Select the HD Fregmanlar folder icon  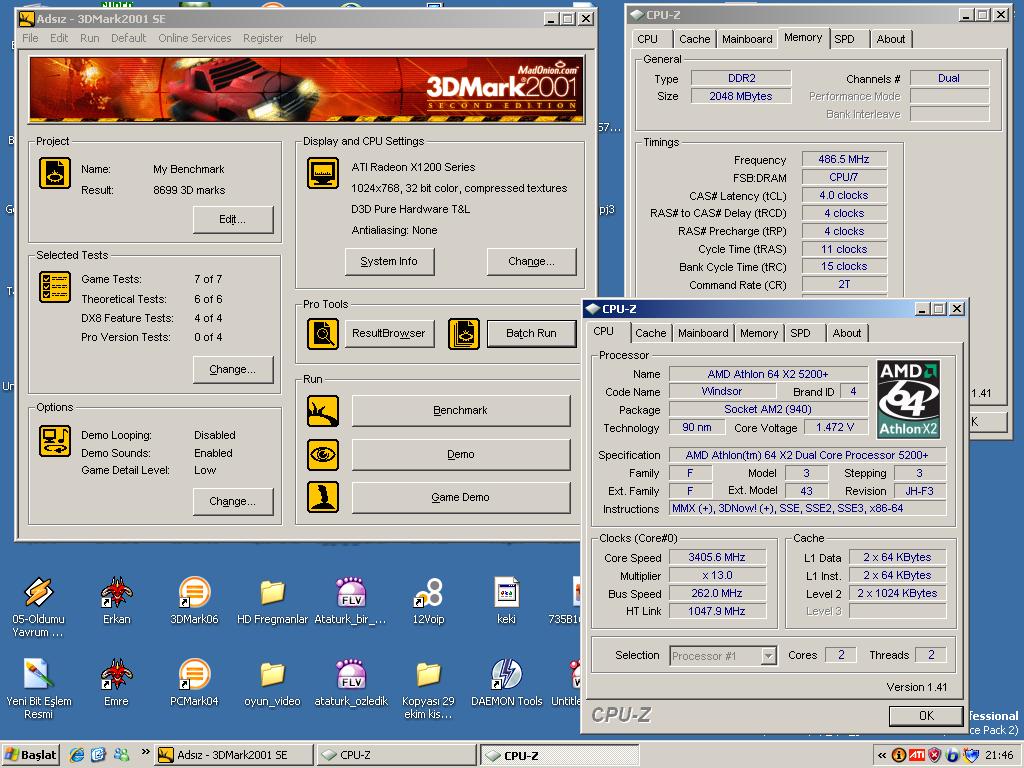pyautogui.click(x=272, y=593)
